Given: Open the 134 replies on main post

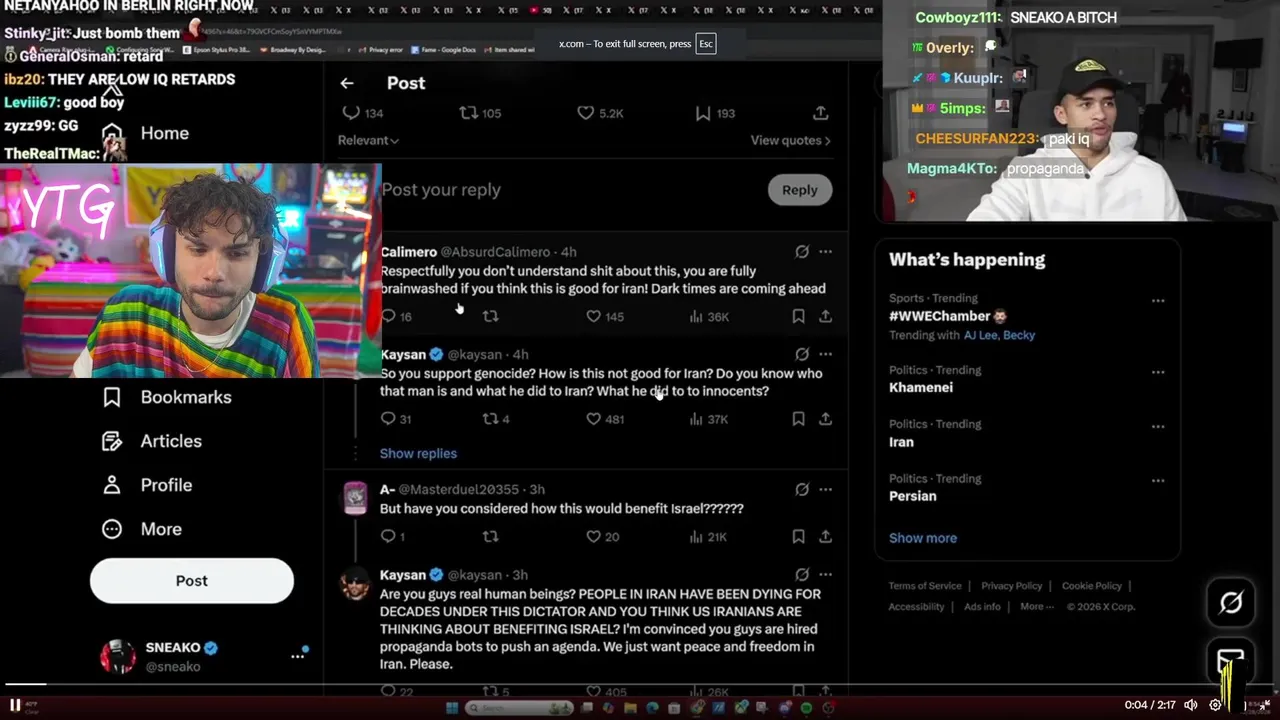Looking at the screenshot, I should pos(362,113).
